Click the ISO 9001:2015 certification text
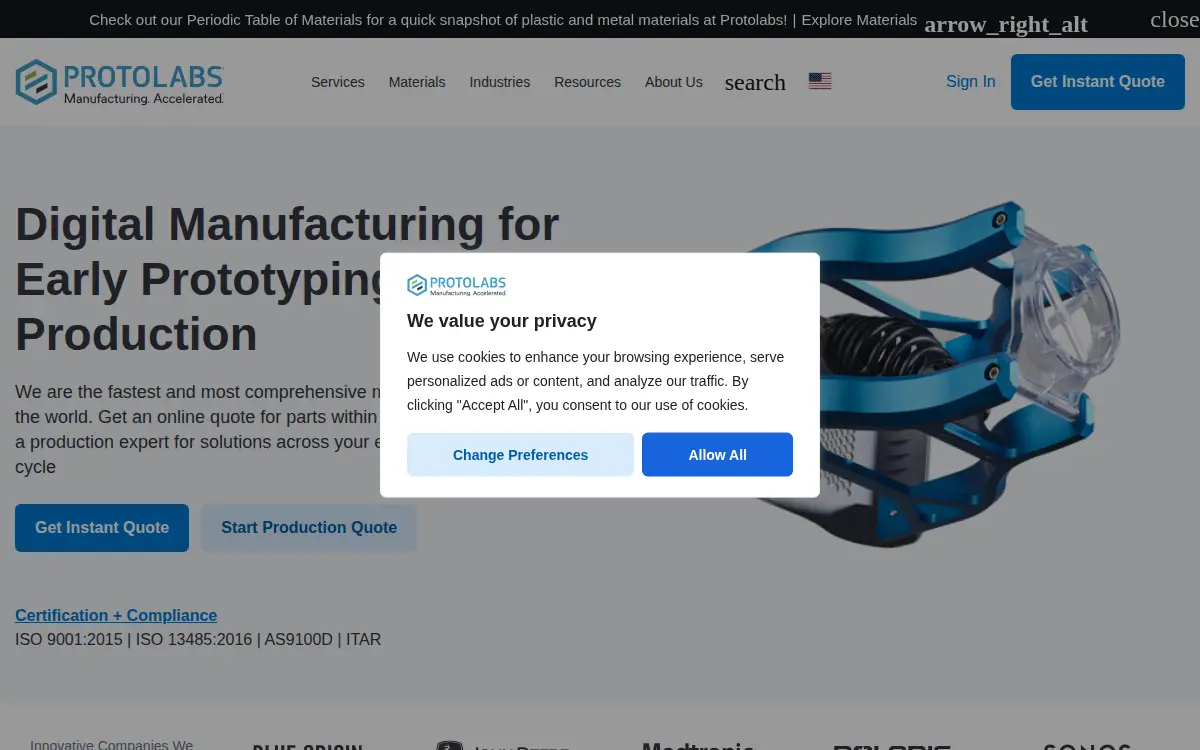 point(69,639)
